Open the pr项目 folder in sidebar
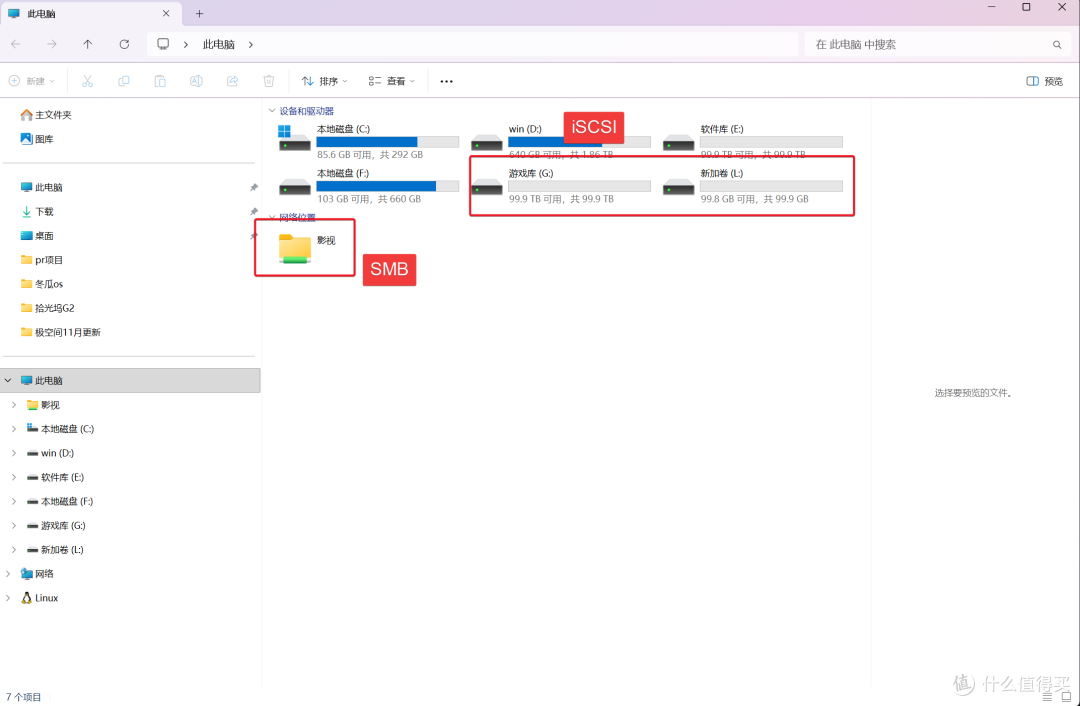Image resolution: width=1080 pixels, height=706 pixels. [42, 260]
